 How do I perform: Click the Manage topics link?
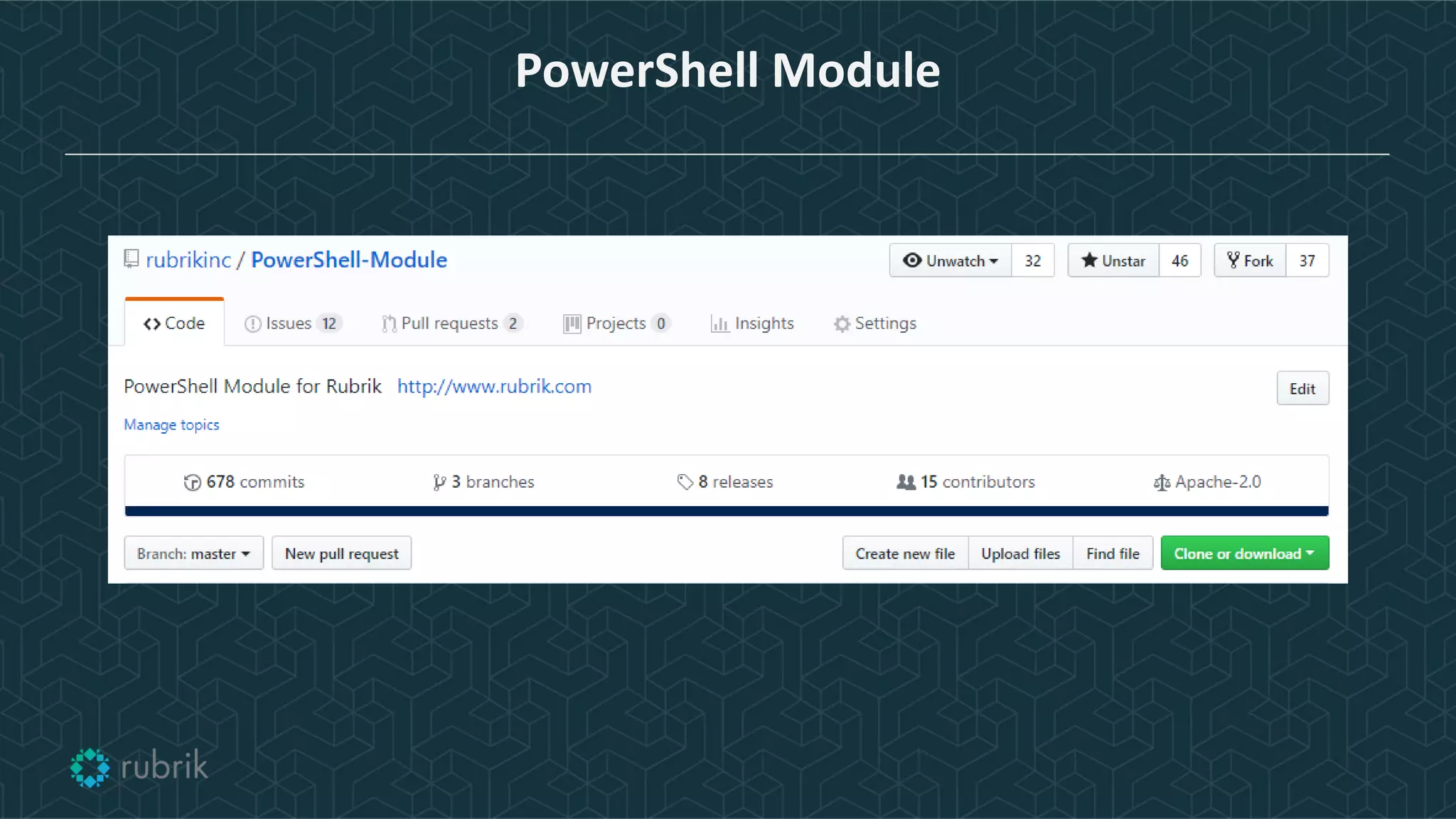pos(171,424)
